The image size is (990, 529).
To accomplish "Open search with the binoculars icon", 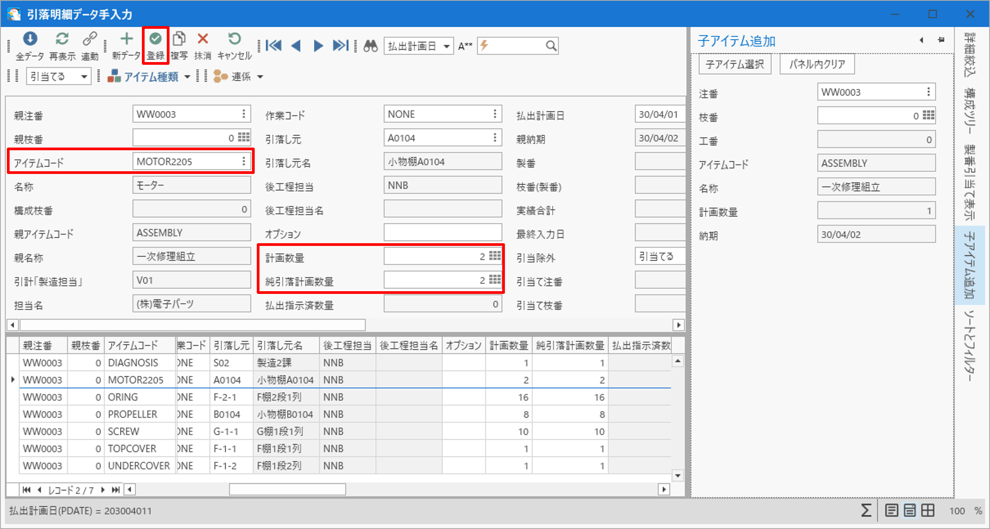I will pyautogui.click(x=370, y=46).
